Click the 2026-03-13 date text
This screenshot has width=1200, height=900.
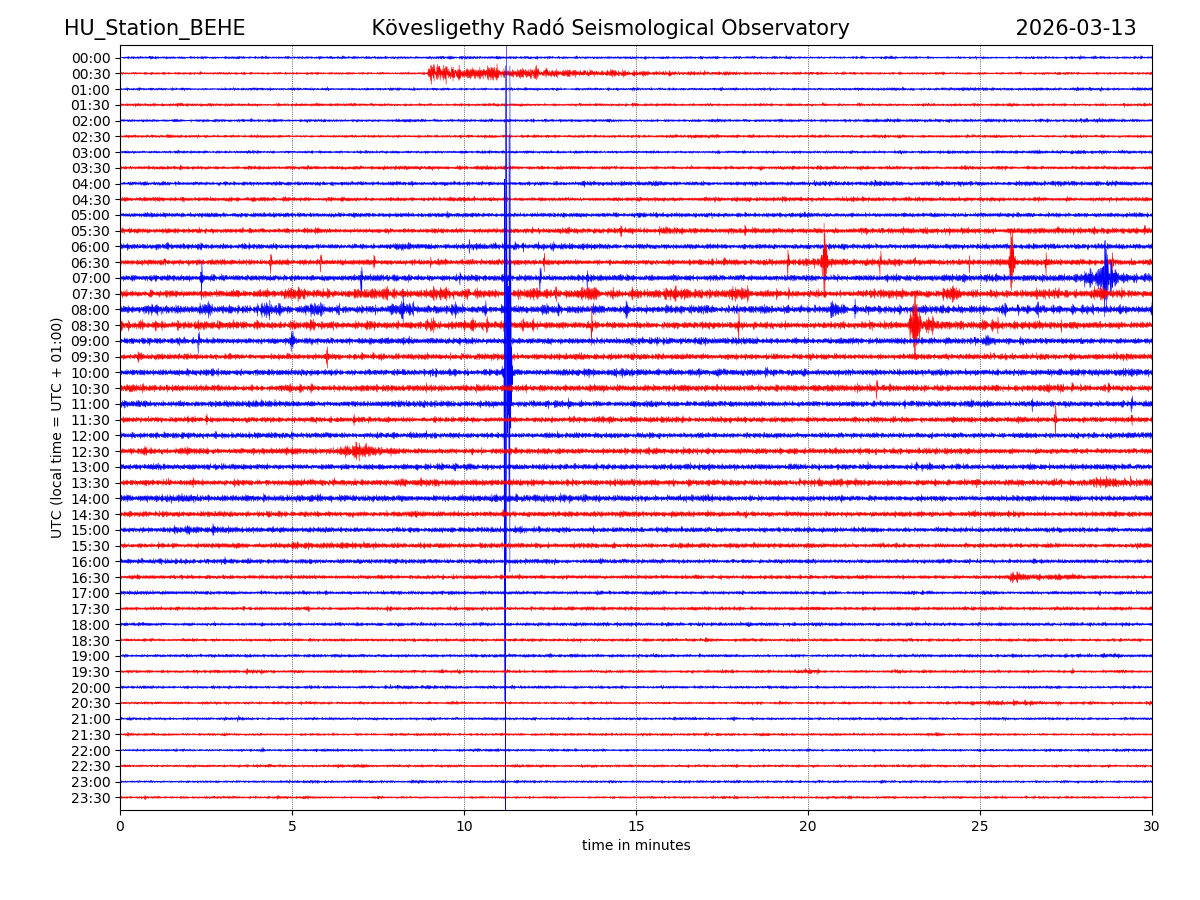tap(1075, 28)
